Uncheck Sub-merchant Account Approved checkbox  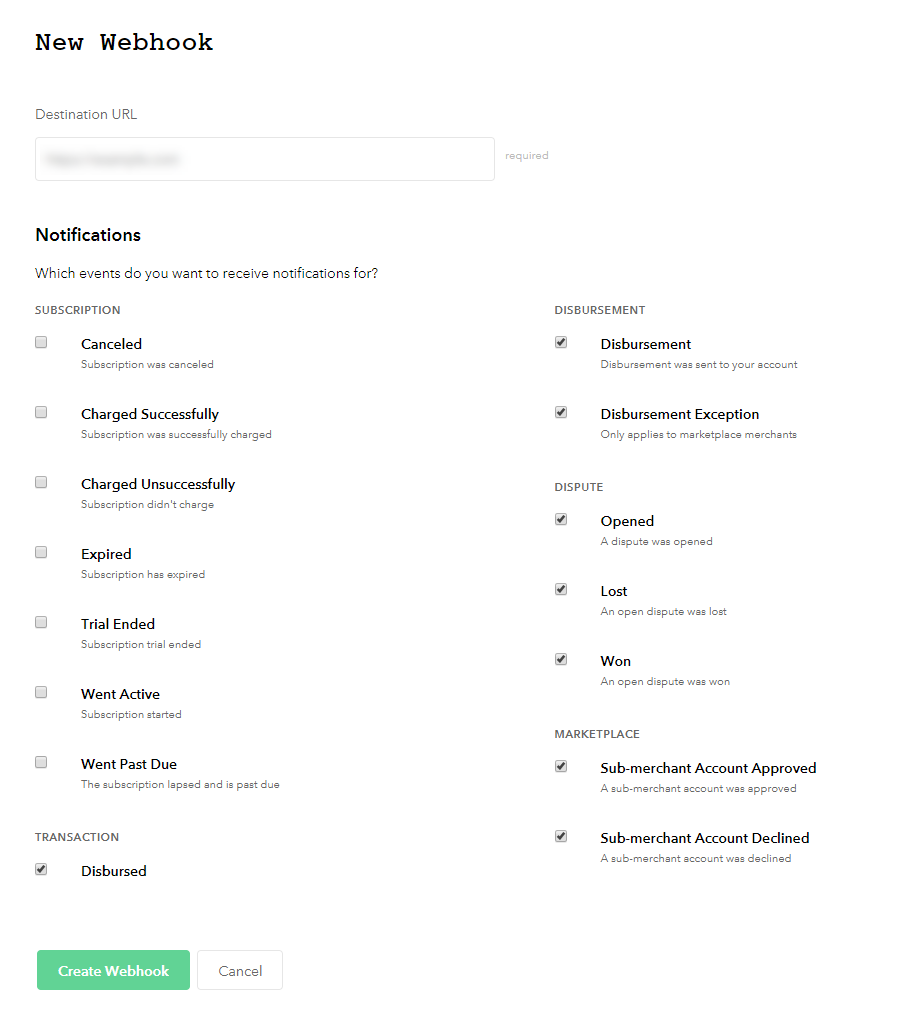561,766
